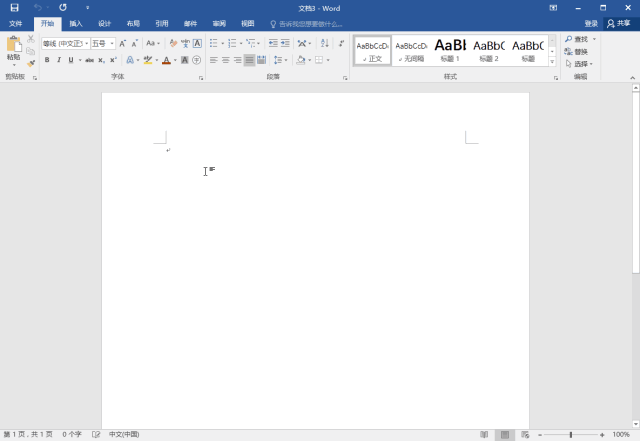Open the Numbering list dropdown arrow
The image size is (640, 441).
[241, 43]
